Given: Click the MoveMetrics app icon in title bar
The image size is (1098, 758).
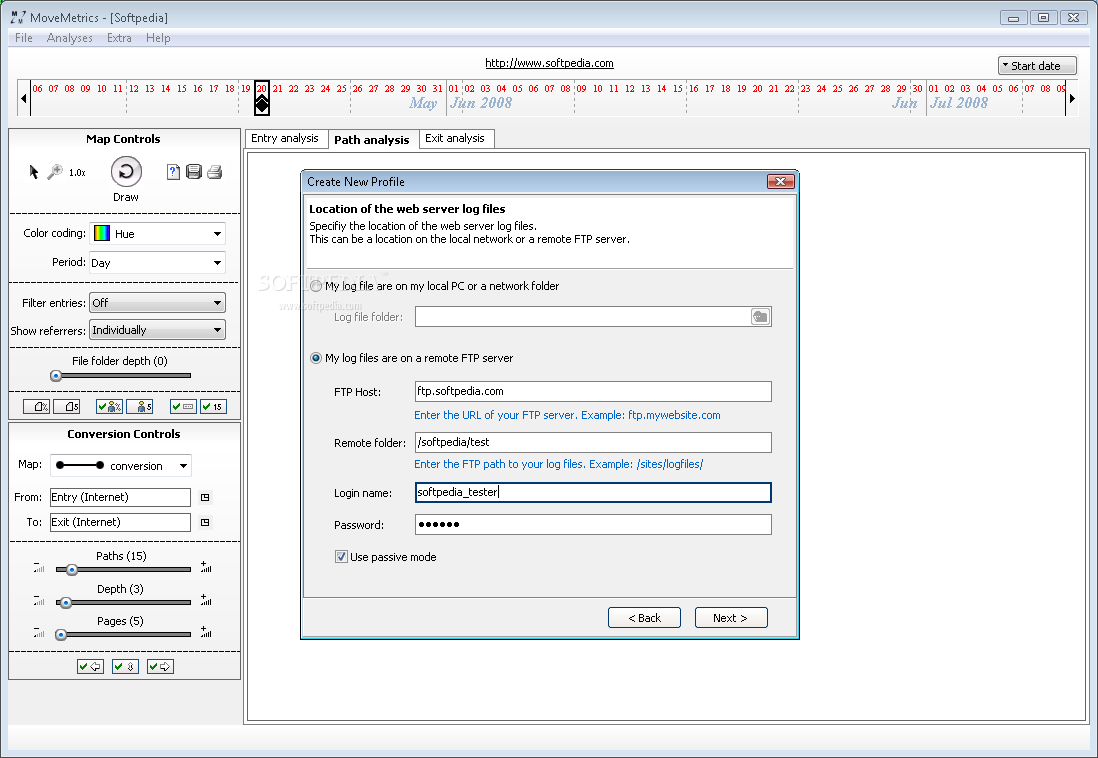Looking at the screenshot, I should 18,17.
